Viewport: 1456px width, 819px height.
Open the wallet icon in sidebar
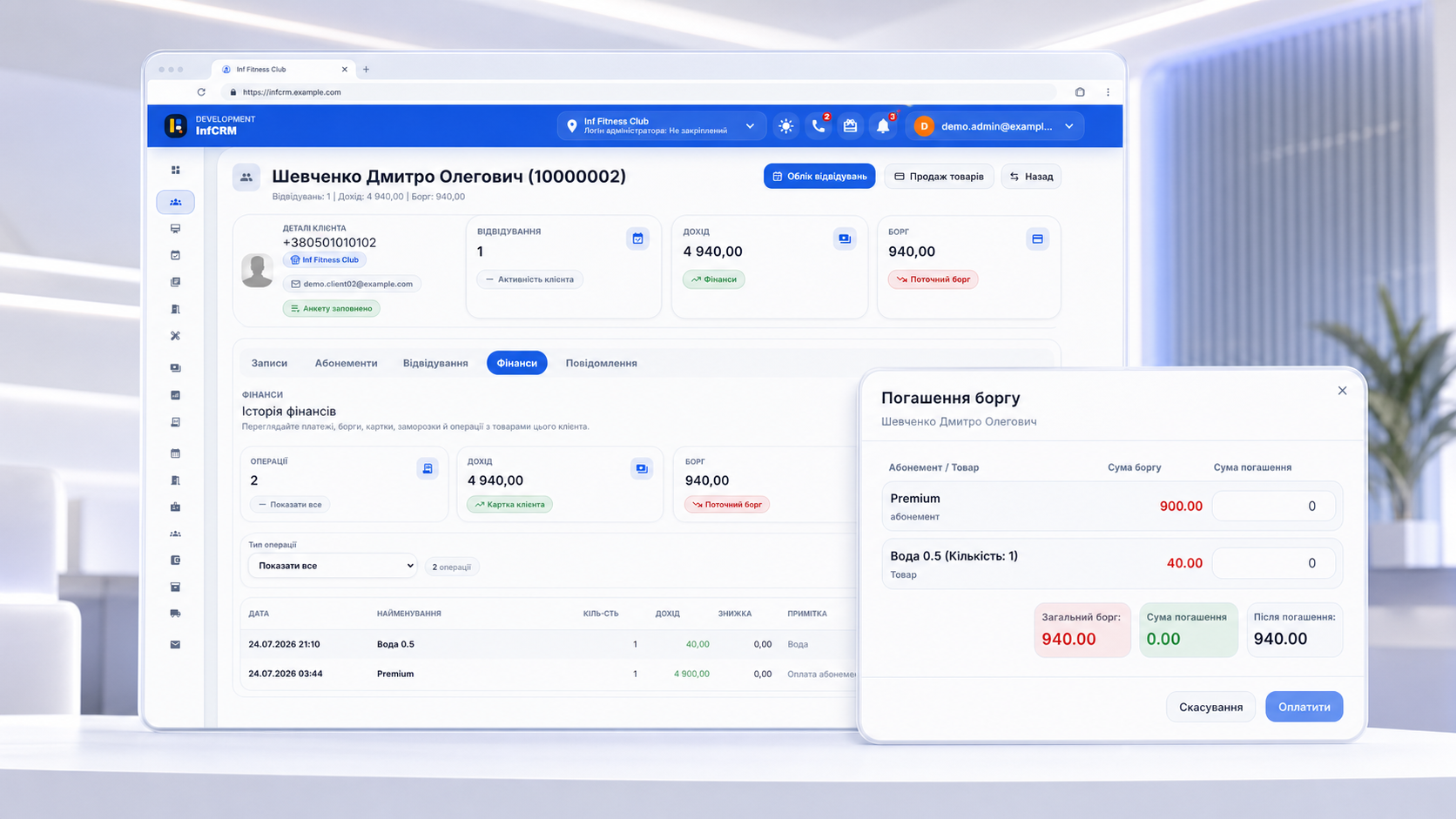[x=175, y=561]
